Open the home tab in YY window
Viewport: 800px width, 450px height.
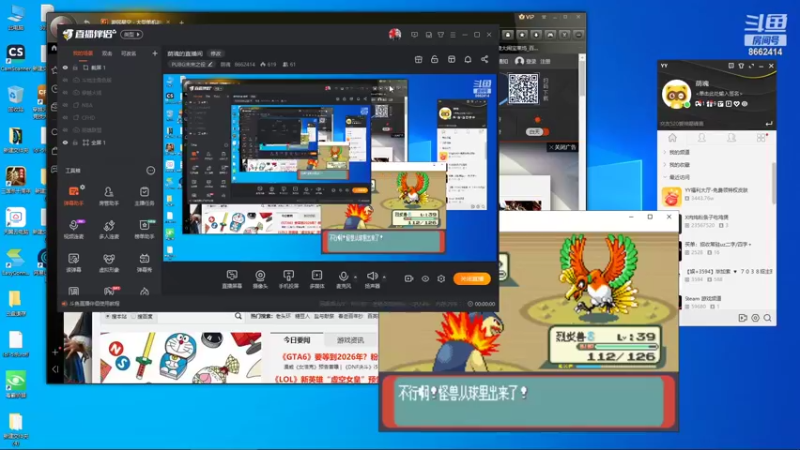672,138
